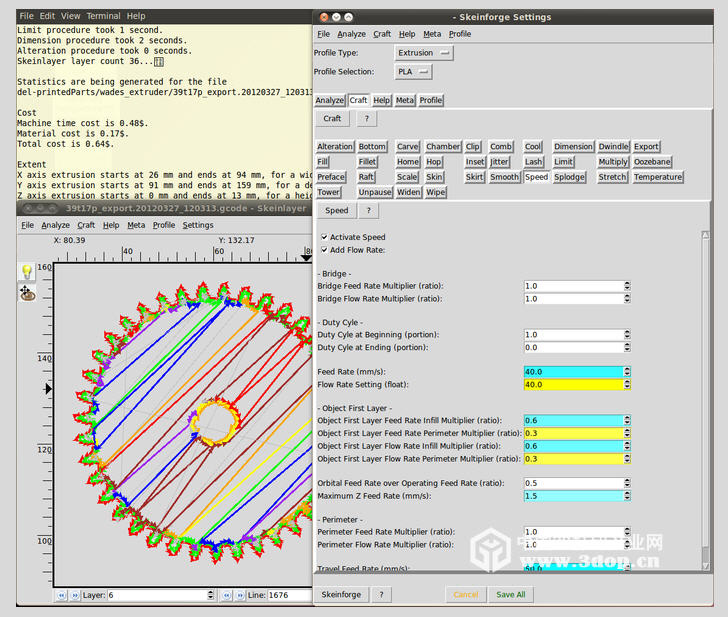Click stepper of Orbital Feed Rate ratio field
This screenshot has width=728, height=617.
click(627, 483)
